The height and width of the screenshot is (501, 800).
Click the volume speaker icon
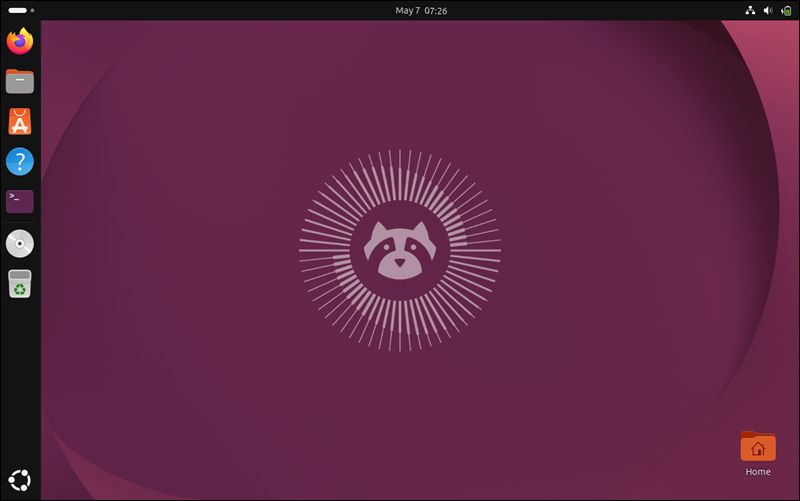point(768,10)
